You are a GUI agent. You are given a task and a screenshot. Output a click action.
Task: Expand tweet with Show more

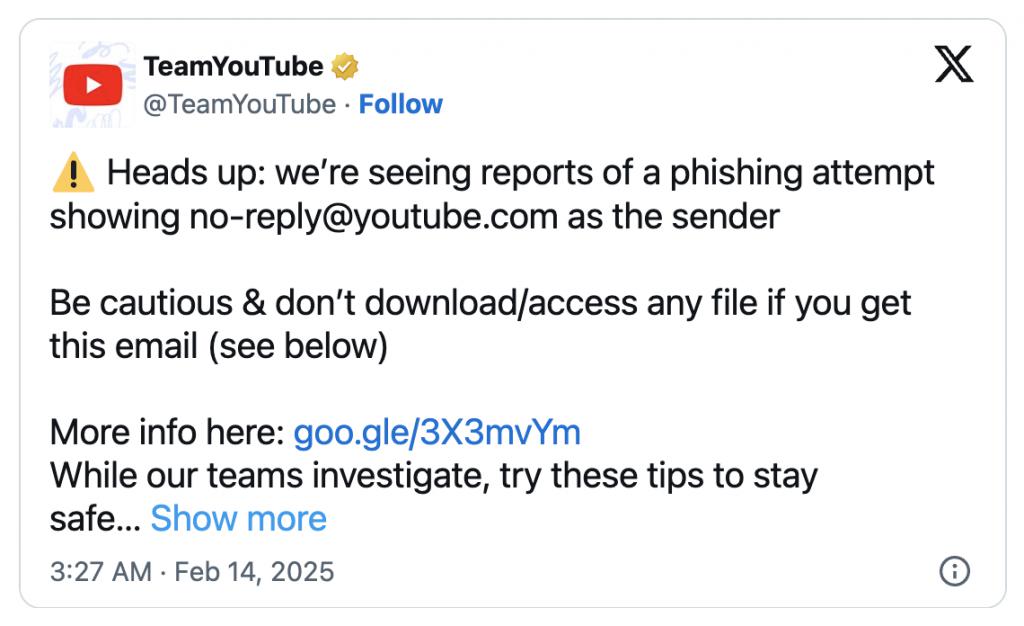[238, 519]
